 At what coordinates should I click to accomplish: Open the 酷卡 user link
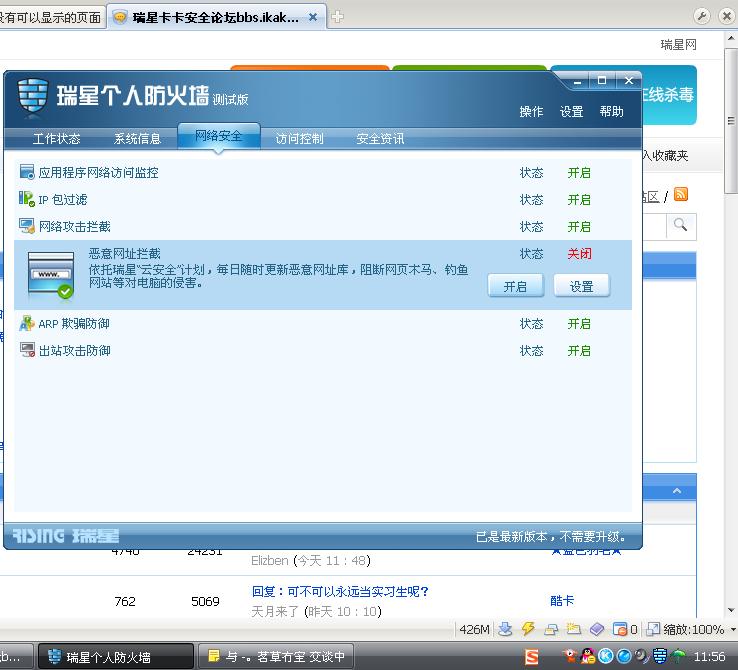[x=562, y=600]
